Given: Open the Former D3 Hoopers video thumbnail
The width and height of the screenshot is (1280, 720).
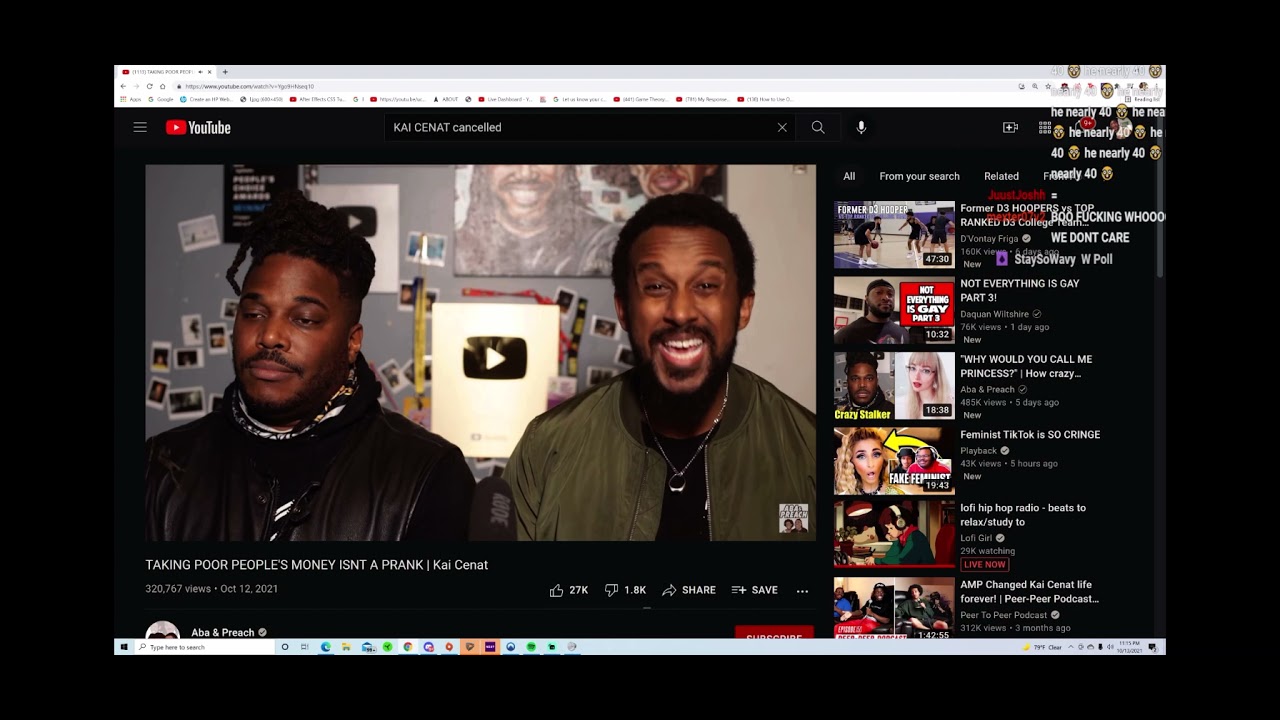Looking at the screenshot, I should [x=894, y=235].
